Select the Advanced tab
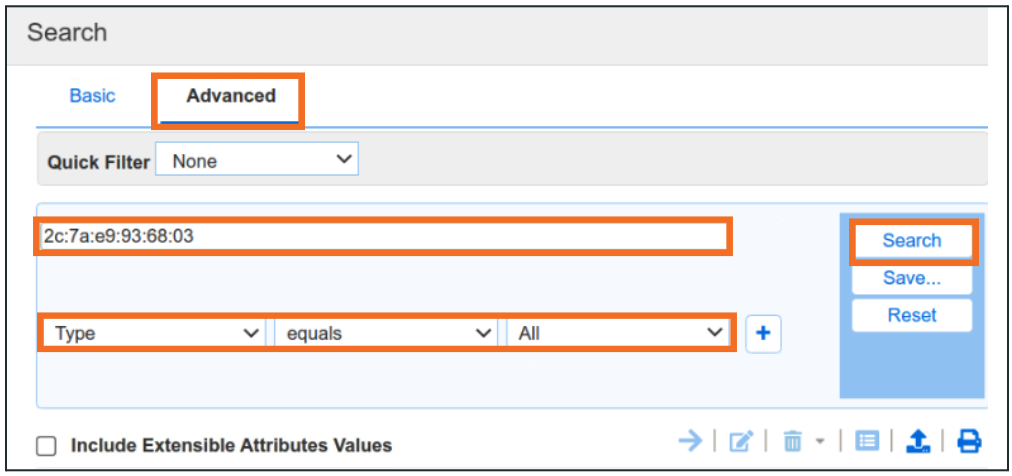The image size is (1012, 476). click(x=230, y=96)
